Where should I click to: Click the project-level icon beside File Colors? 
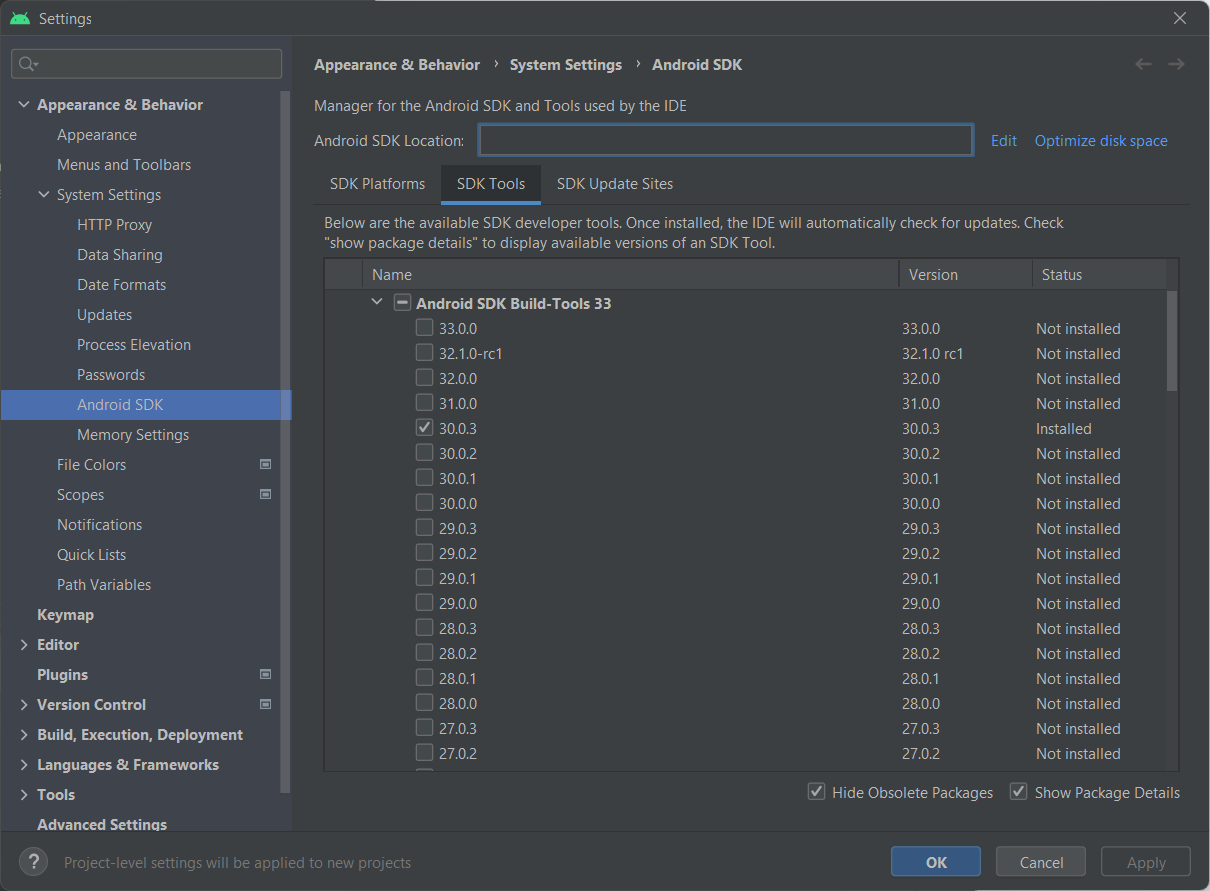[x=265, y=464]
